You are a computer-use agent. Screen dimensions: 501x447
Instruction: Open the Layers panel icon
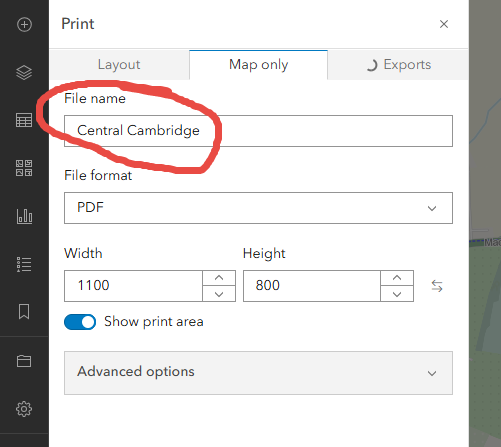tap(24, 72)
